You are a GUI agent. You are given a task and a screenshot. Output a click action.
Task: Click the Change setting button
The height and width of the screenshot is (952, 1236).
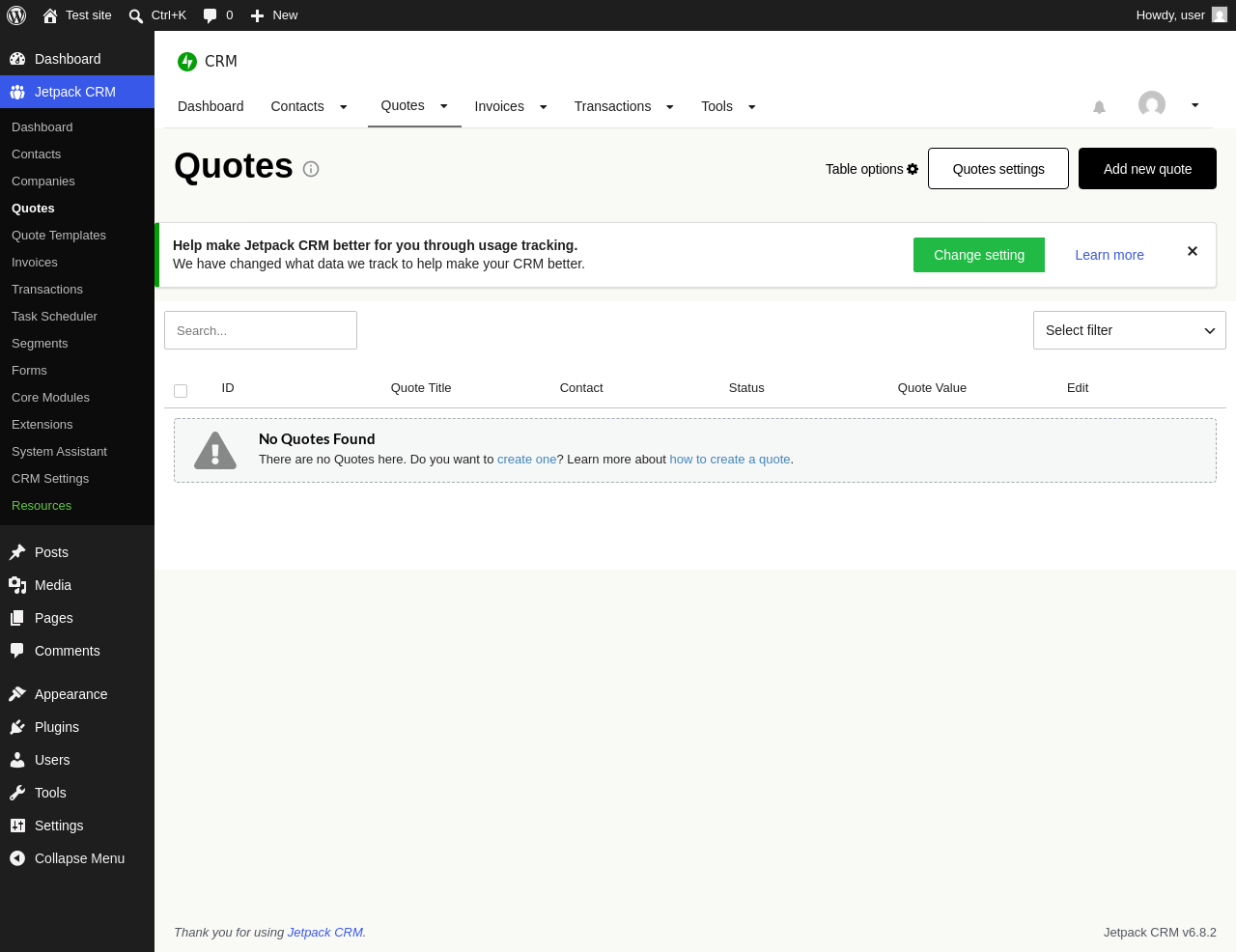979,255
